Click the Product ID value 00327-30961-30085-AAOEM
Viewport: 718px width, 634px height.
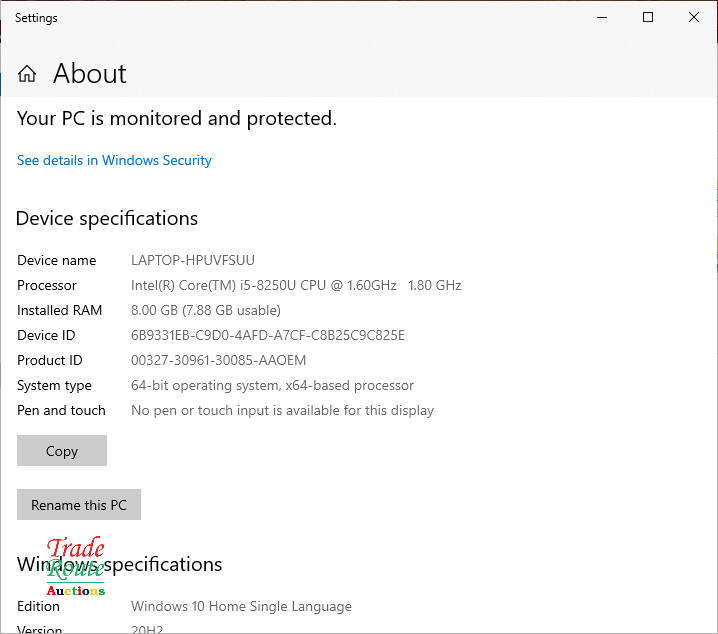219,360
